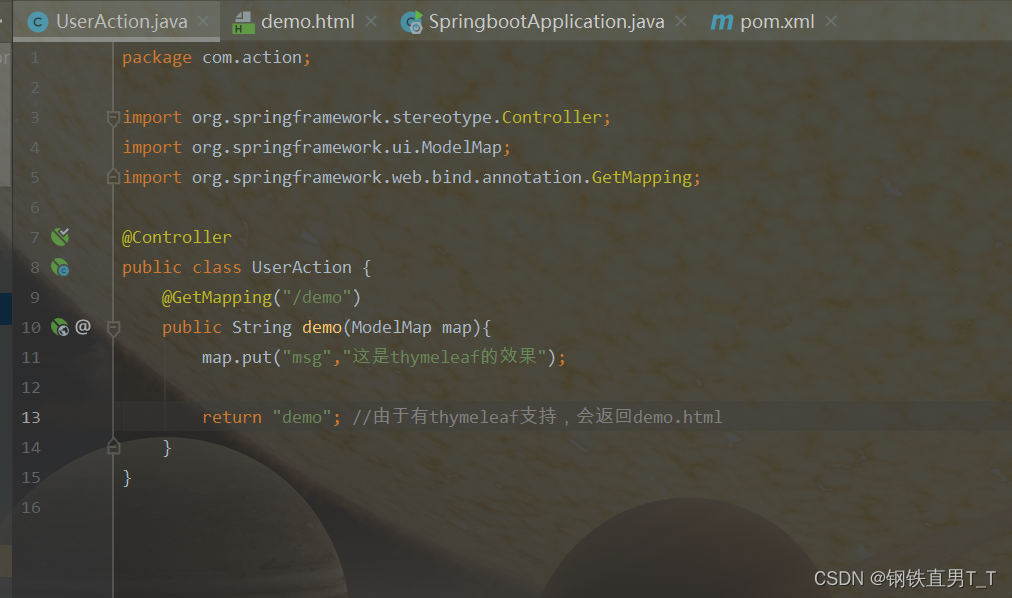Switch to the UserAction.java tab
The height and width of the screenshot is (598, 1012).
116,21
